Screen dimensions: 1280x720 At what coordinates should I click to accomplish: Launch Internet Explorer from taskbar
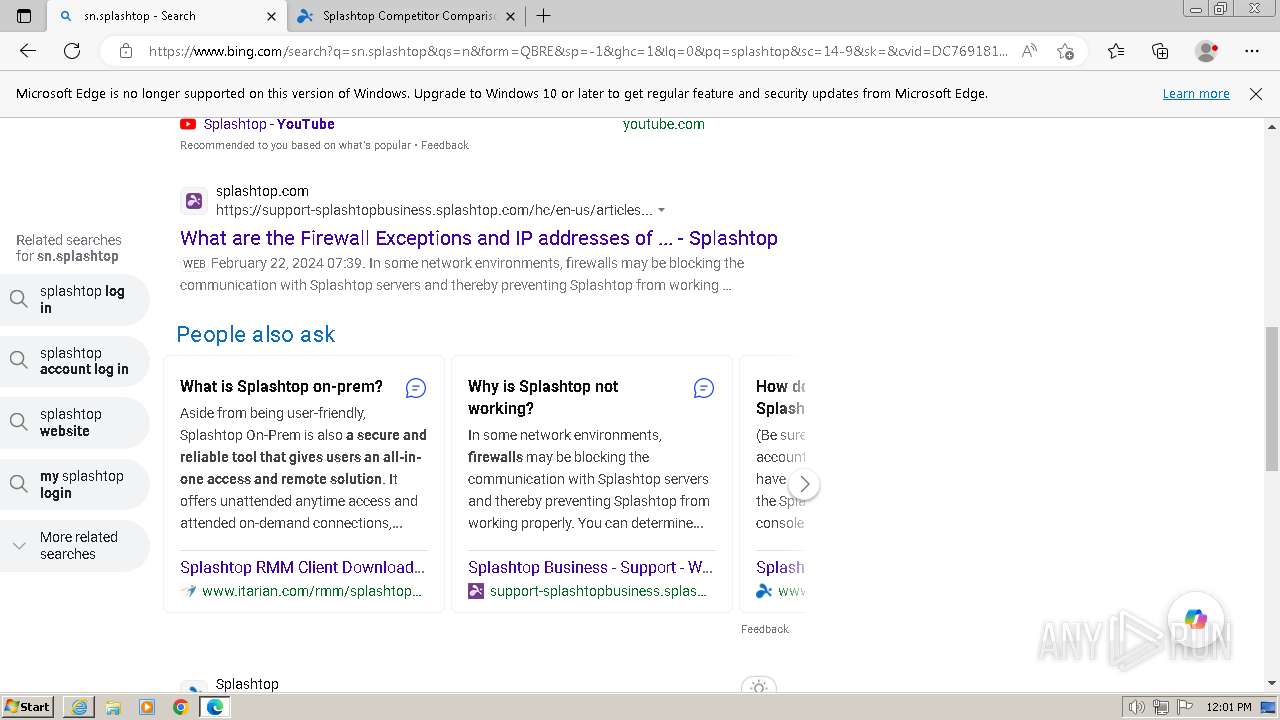(x=79, y=707)
